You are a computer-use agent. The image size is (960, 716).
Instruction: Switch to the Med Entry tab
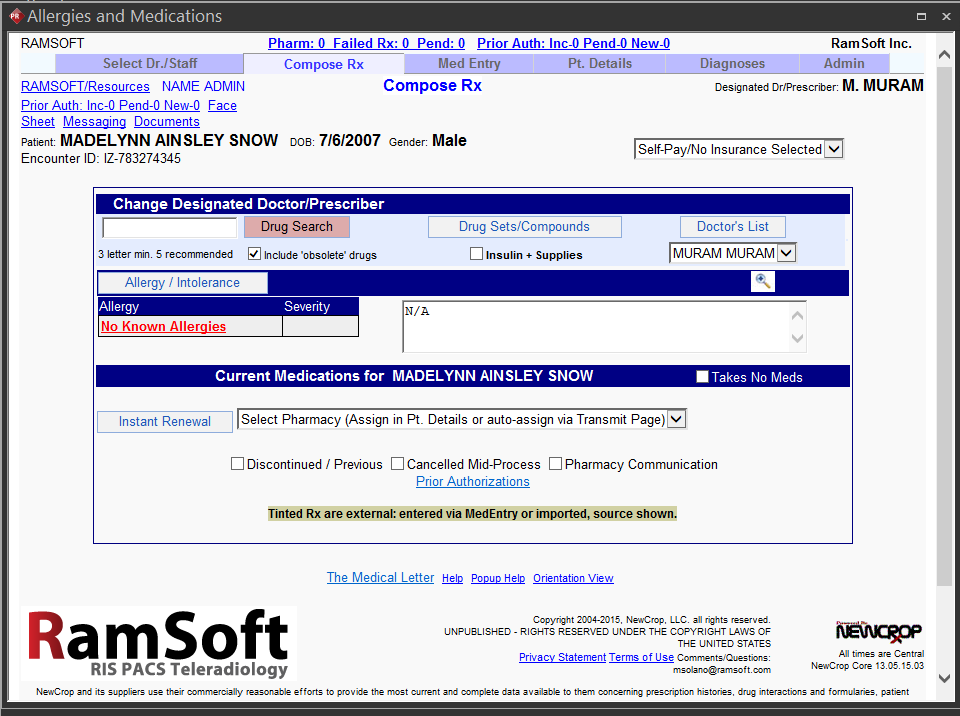pos(469,63)
